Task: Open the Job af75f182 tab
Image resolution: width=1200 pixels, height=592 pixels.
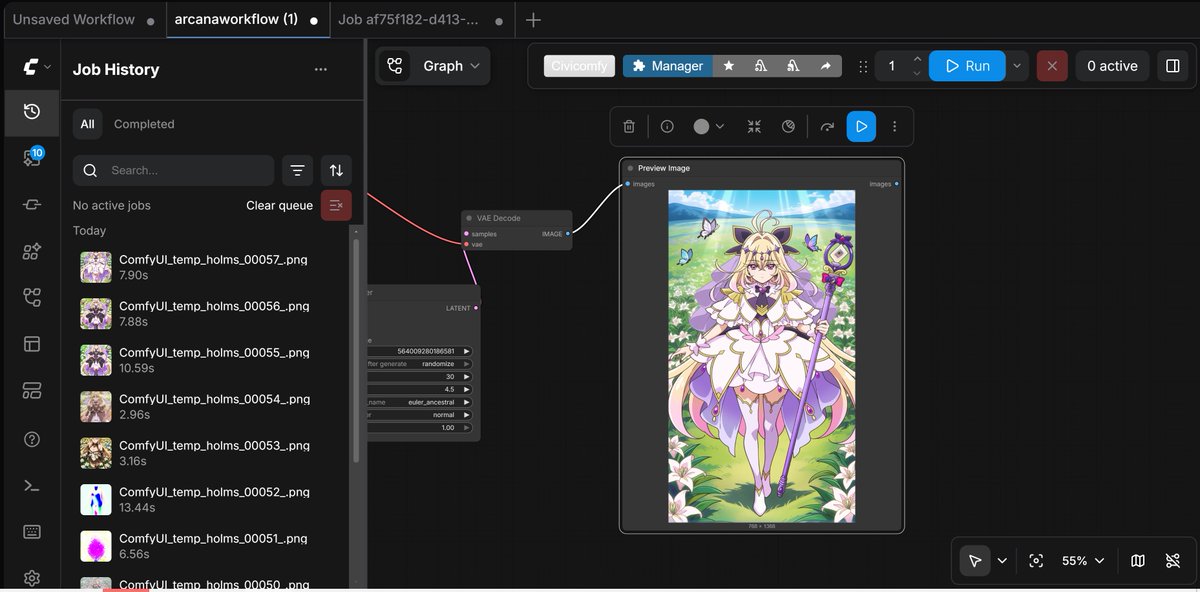Action: [x=423, y=20]
